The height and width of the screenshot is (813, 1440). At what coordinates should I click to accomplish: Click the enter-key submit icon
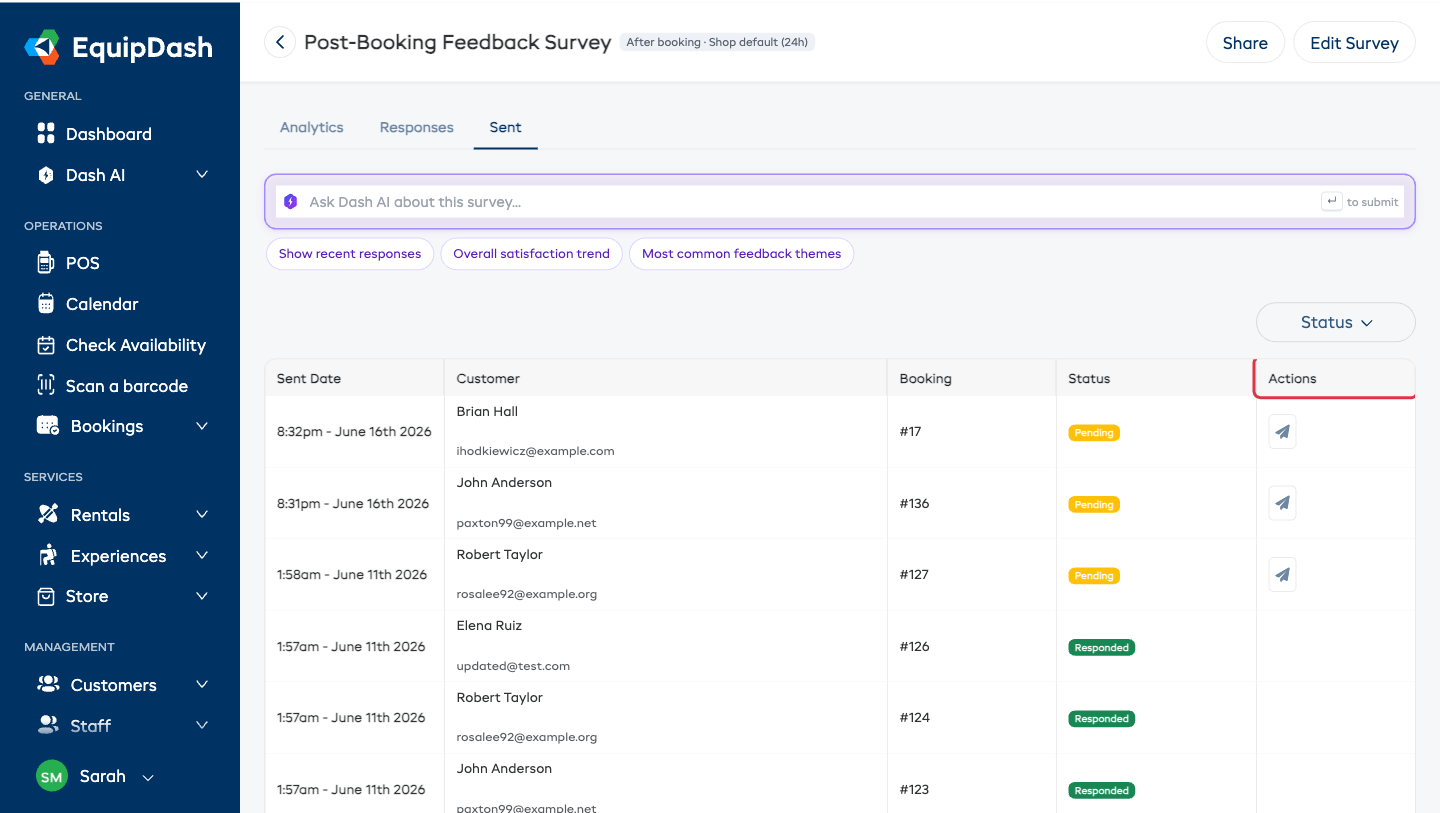point(1331,202)
